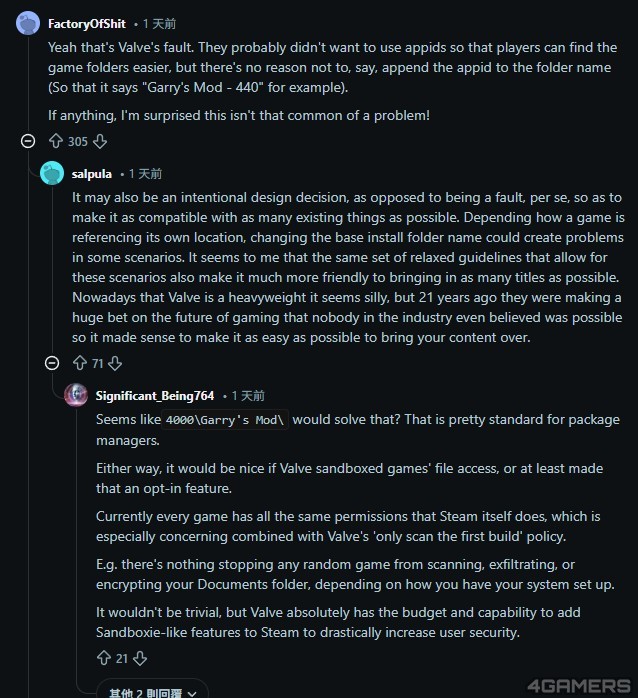This screenshot has height=698, width=638.
Task: Open salpula's user profile
Action: pos(92,174)
